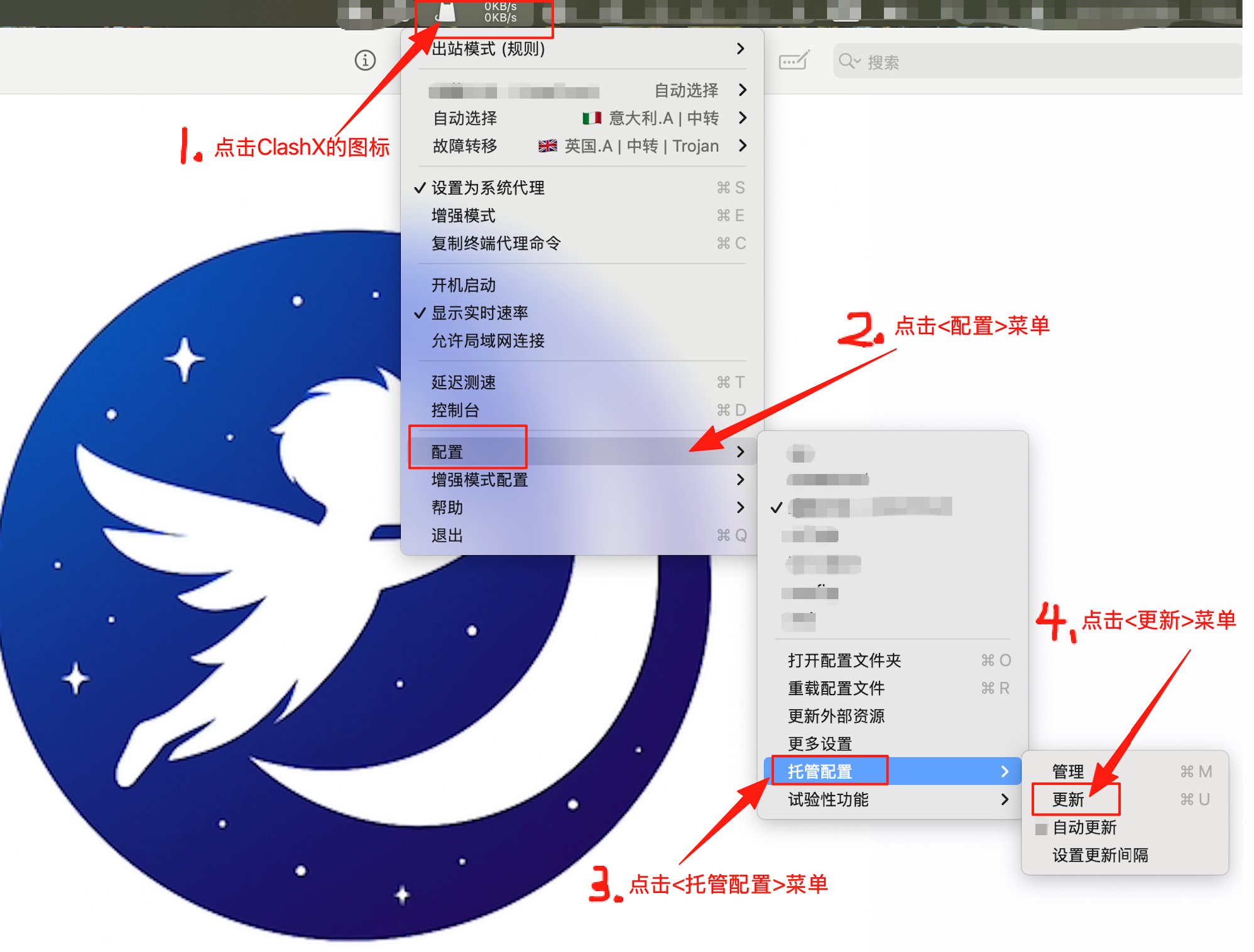Choose 重载配置文件 in config submenu
The width and height of the screenshot is (1254, 952).
click(836, 688)
